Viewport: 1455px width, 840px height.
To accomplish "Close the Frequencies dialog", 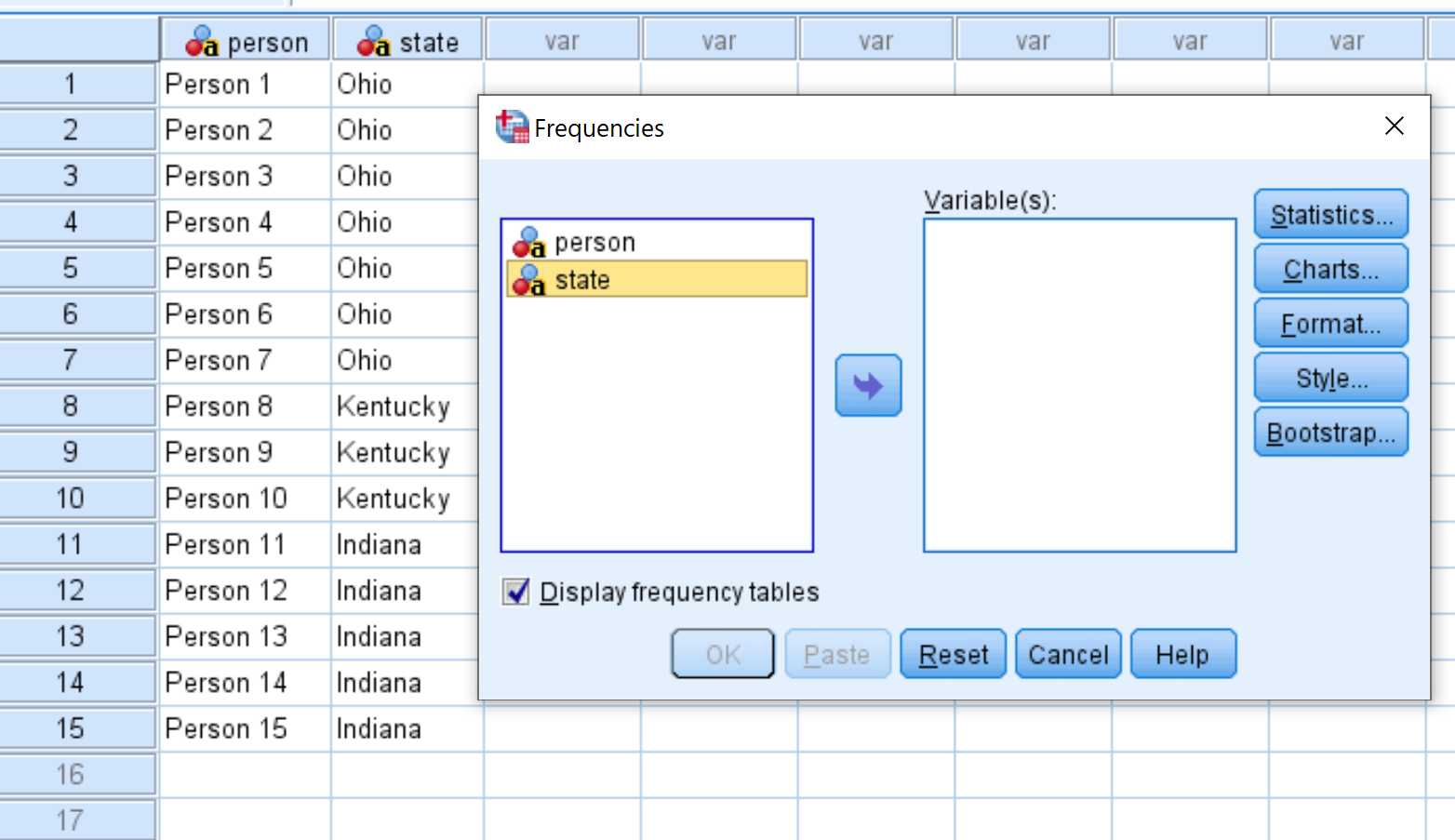I will 1394,126.
